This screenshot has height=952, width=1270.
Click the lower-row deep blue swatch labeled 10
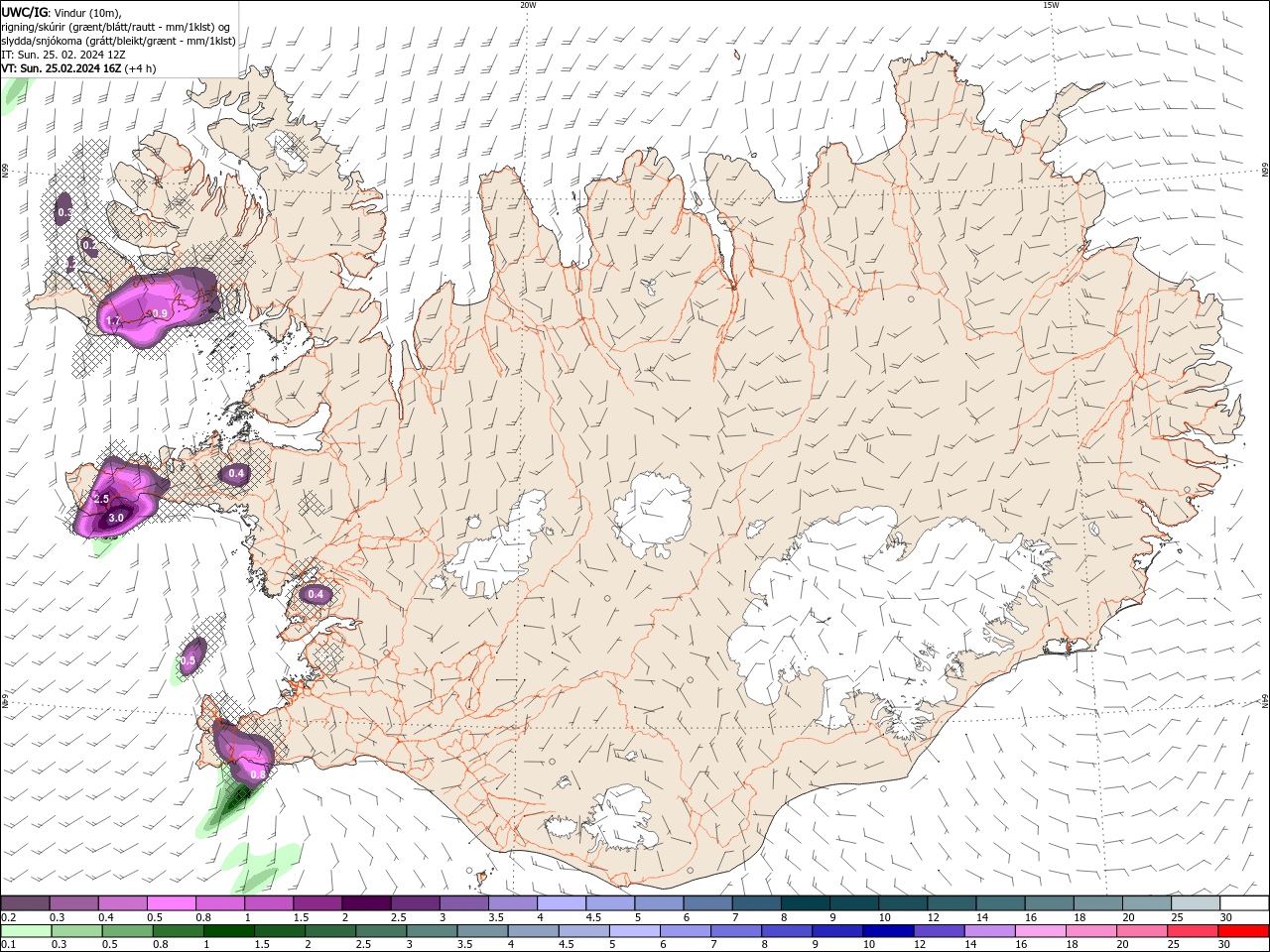889,931
